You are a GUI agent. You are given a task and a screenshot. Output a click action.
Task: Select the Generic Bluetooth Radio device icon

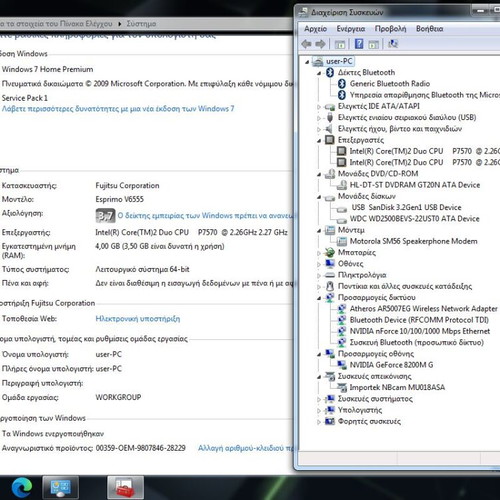[342, 84]
